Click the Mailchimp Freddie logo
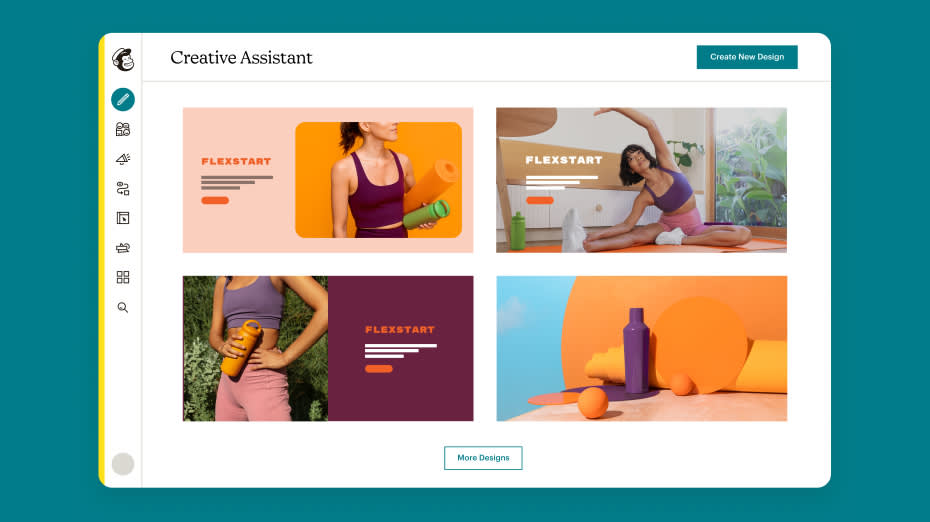 coord(123,59)
